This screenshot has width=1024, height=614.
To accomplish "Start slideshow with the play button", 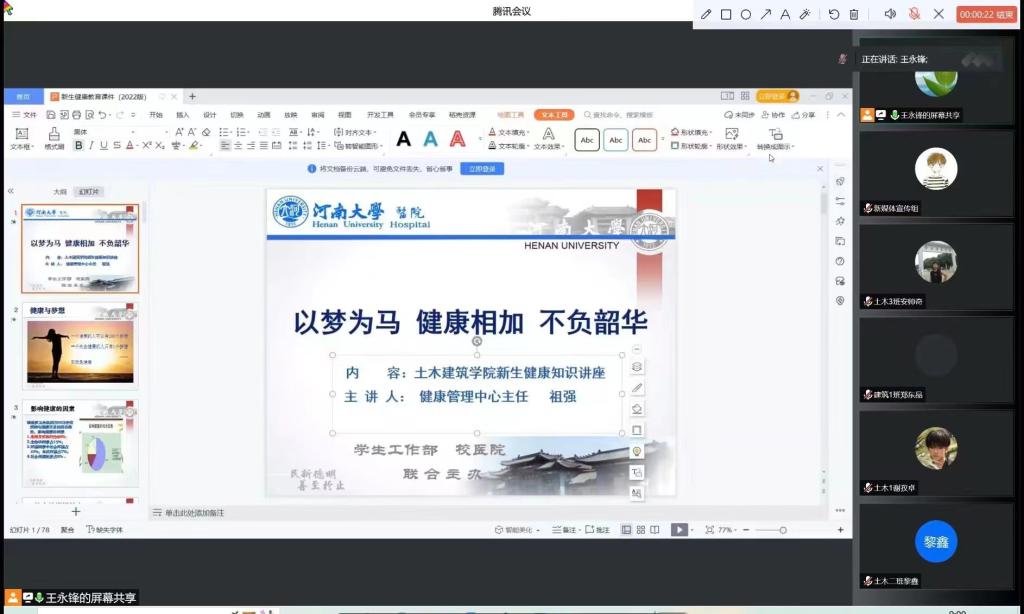I will 679,530.
